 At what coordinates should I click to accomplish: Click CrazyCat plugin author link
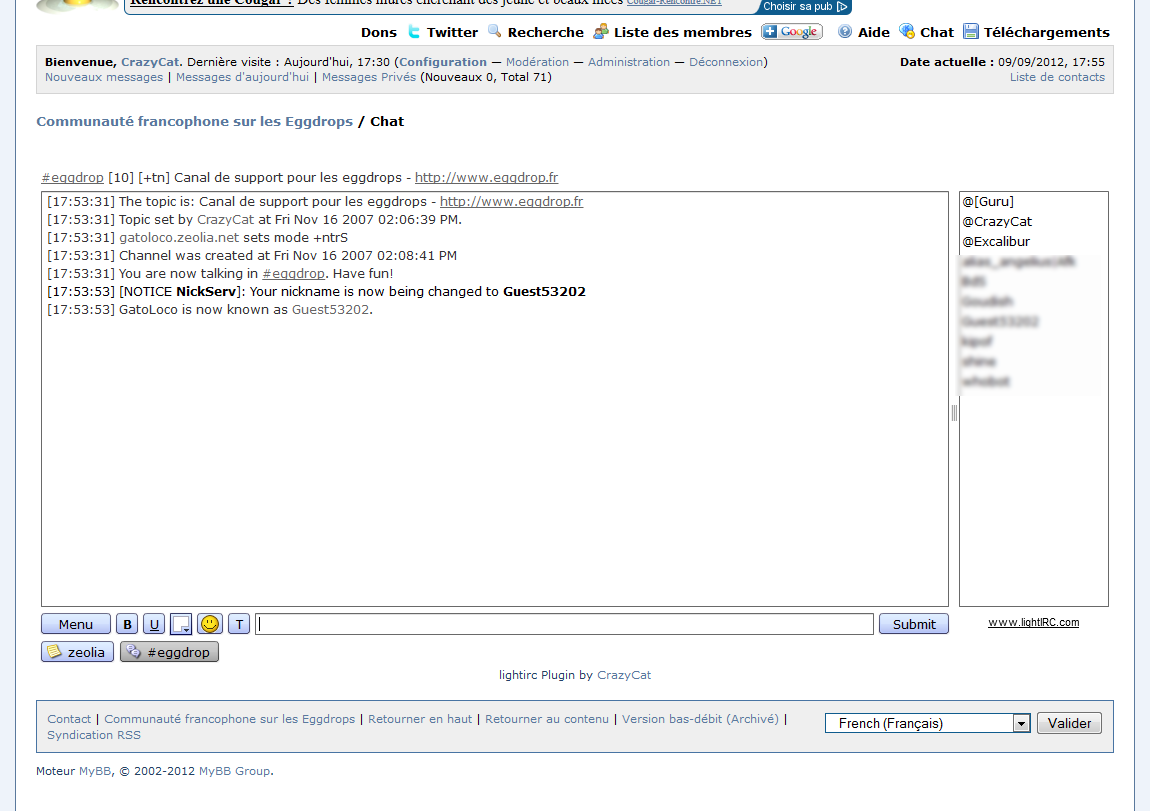coord(624,675)
